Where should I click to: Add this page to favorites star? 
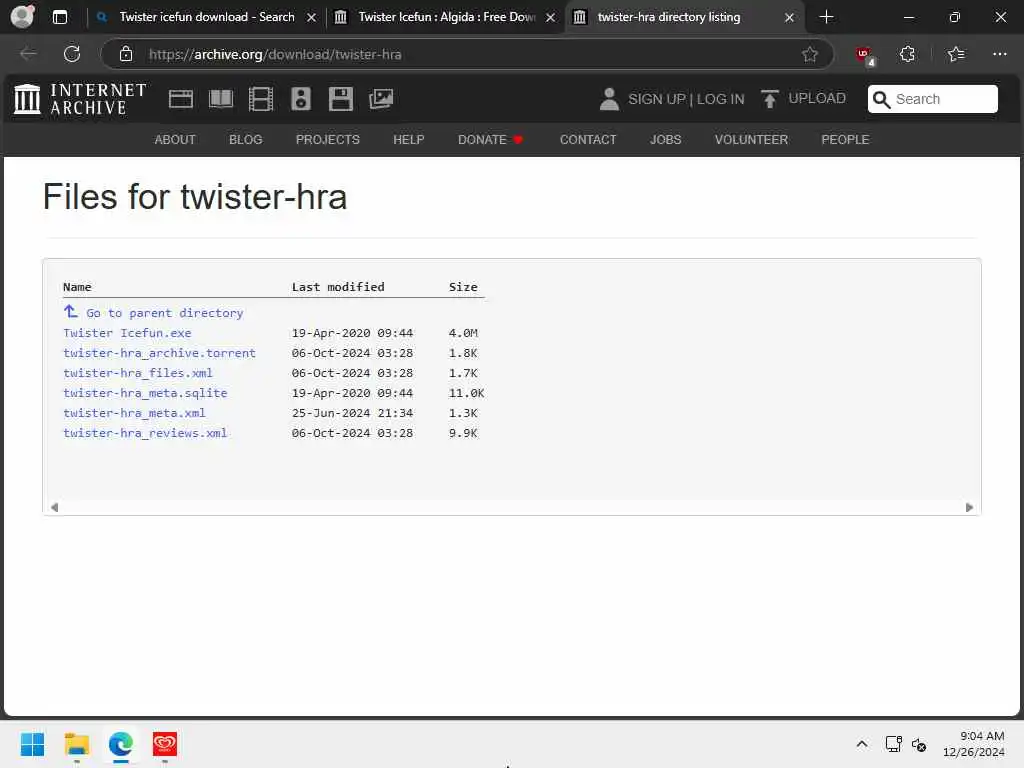(810, 54)
